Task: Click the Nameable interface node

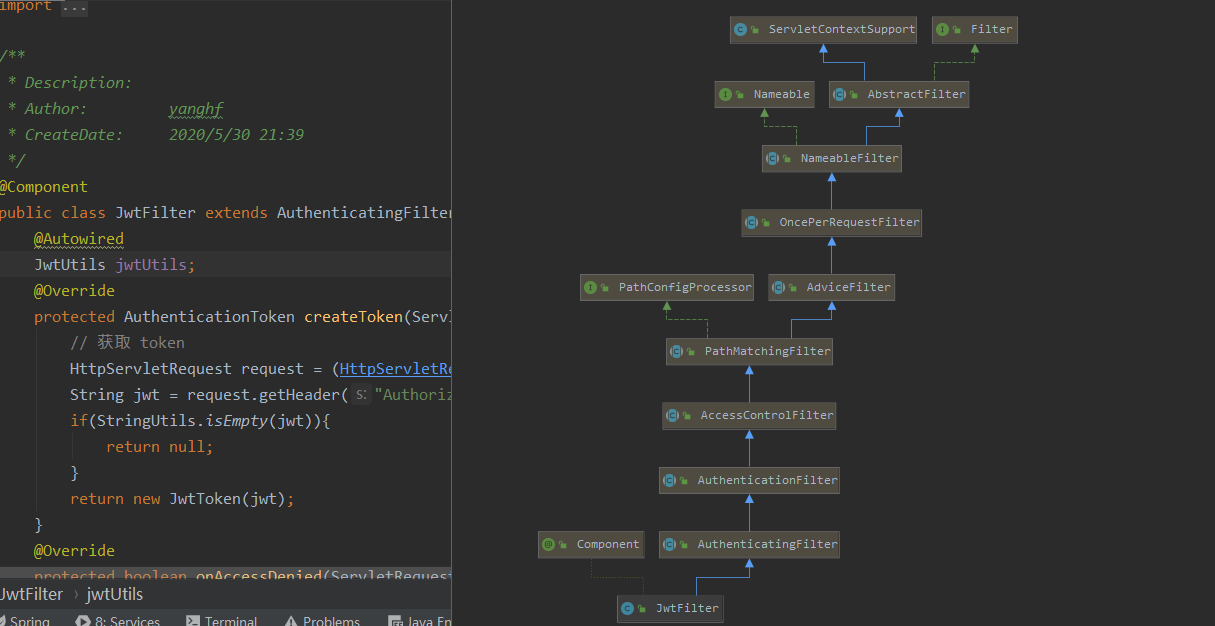Action: 765,94
